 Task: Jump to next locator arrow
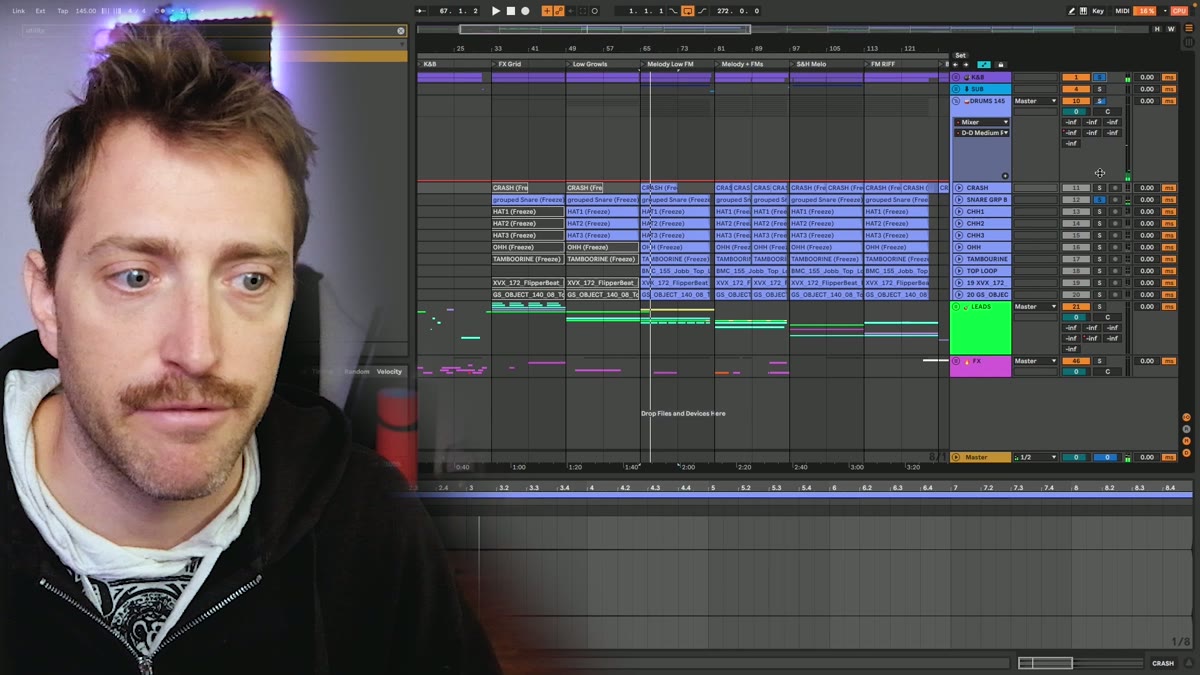(966, 65)
